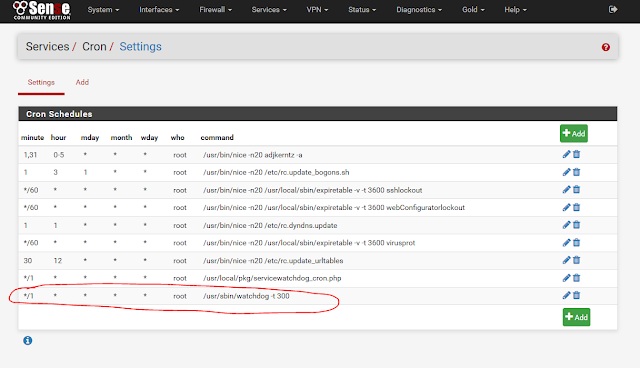This screenshot has width=640, height=368.
Task: Expand the Diagnostics dropdown menu
Action: (x=419, y=10)
